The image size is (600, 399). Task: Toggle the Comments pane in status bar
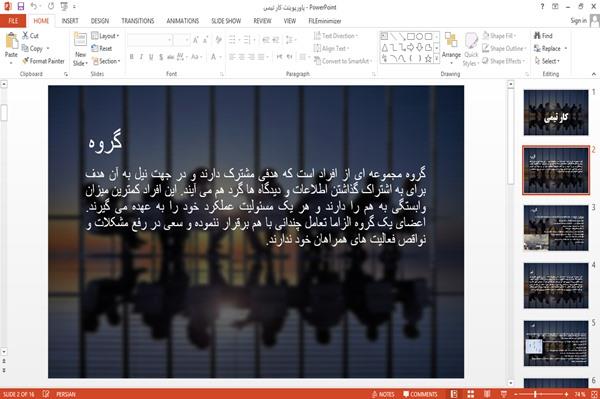click(420, 394)
